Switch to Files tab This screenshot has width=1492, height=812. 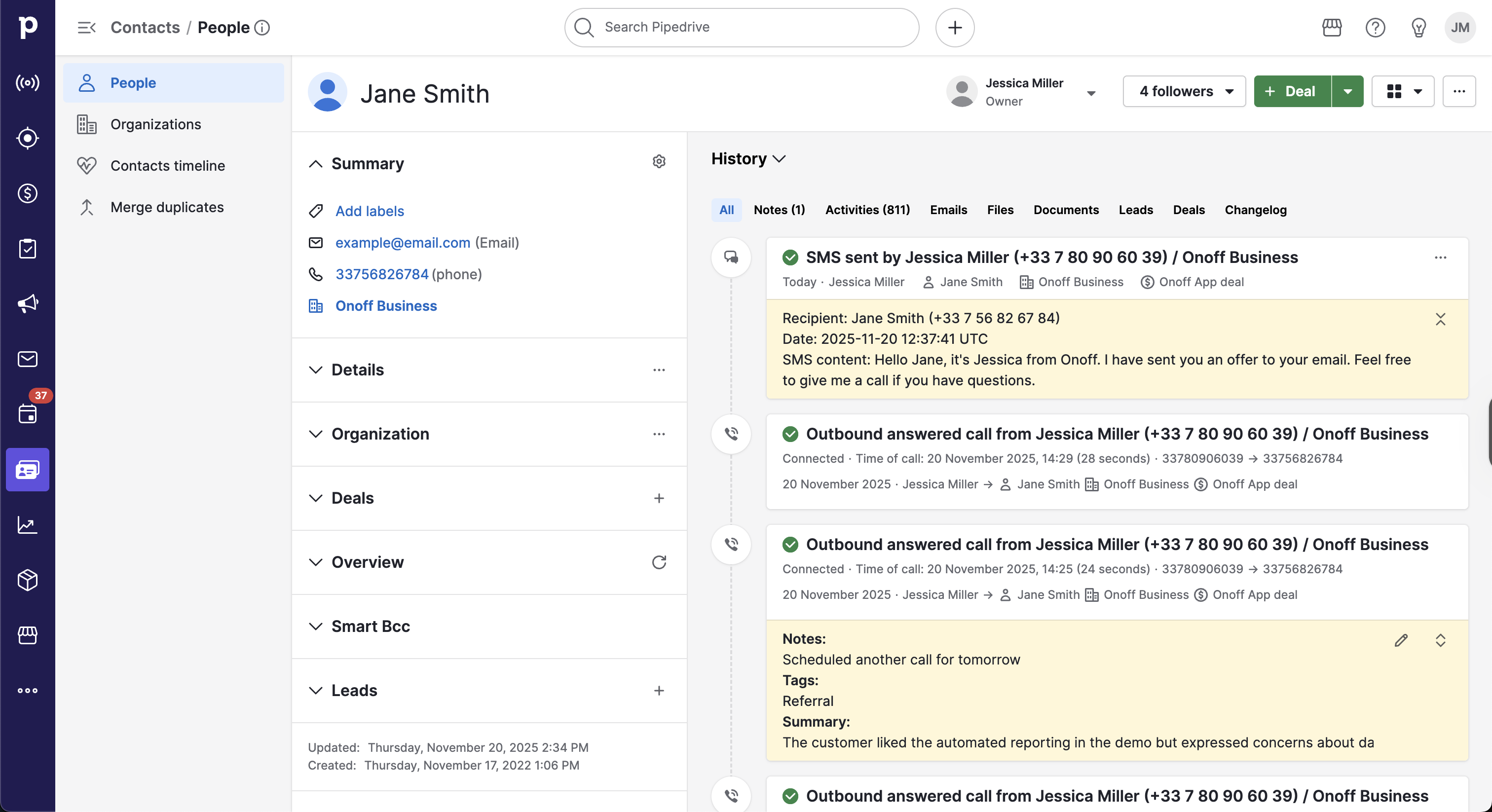click(1000, 210)
